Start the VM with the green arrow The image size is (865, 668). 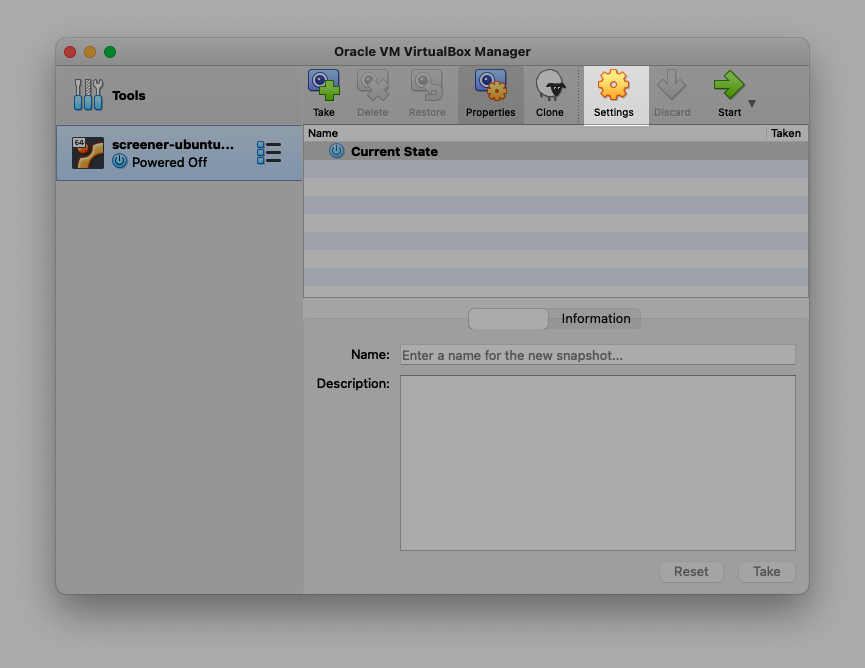coord(729,94)
